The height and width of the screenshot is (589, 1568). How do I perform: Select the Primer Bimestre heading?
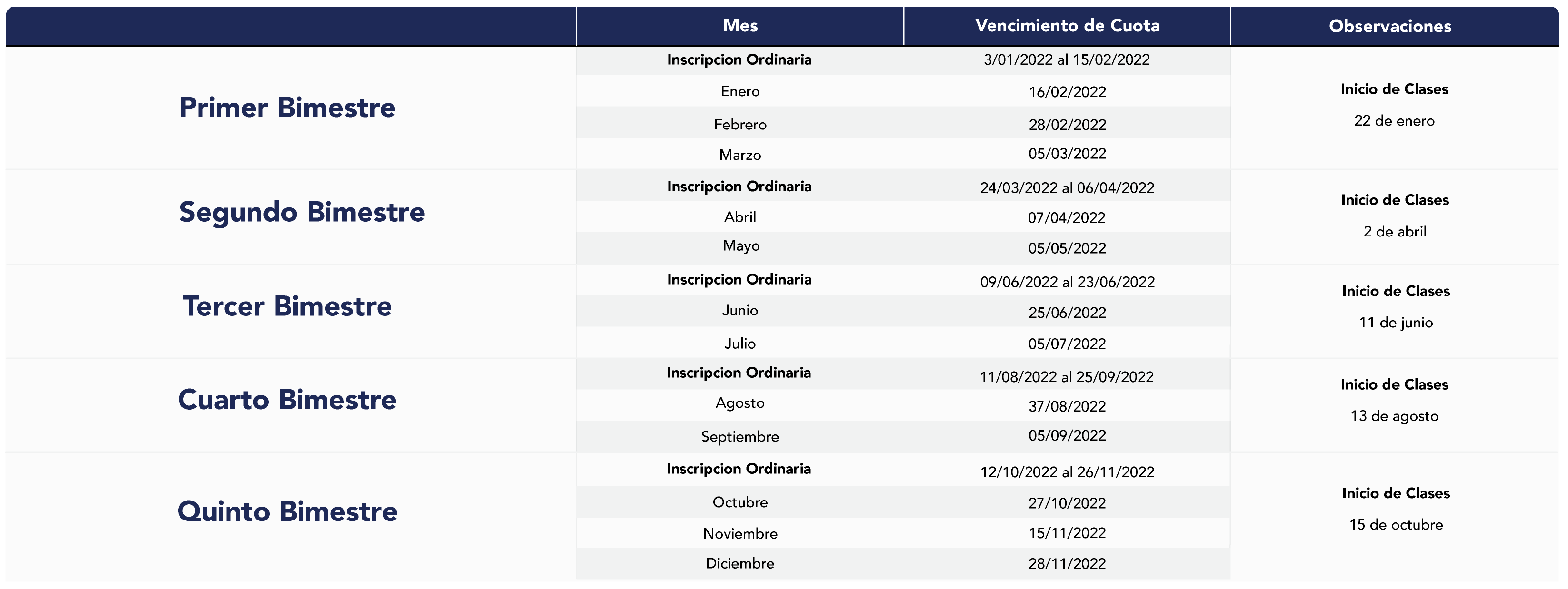pos(287,108)
